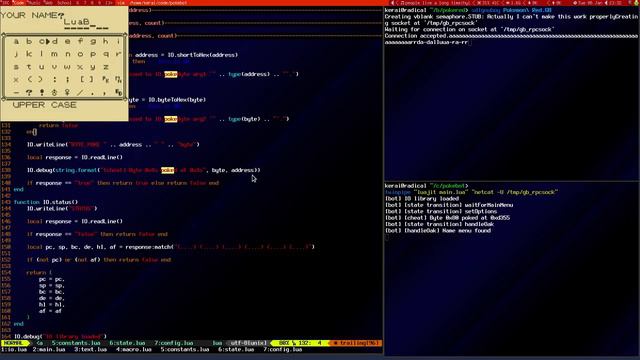The height and width of the screenshot is (360, 640).
Task: Click the 'function IO.status()' code line
Action: (x=46, y=202)
